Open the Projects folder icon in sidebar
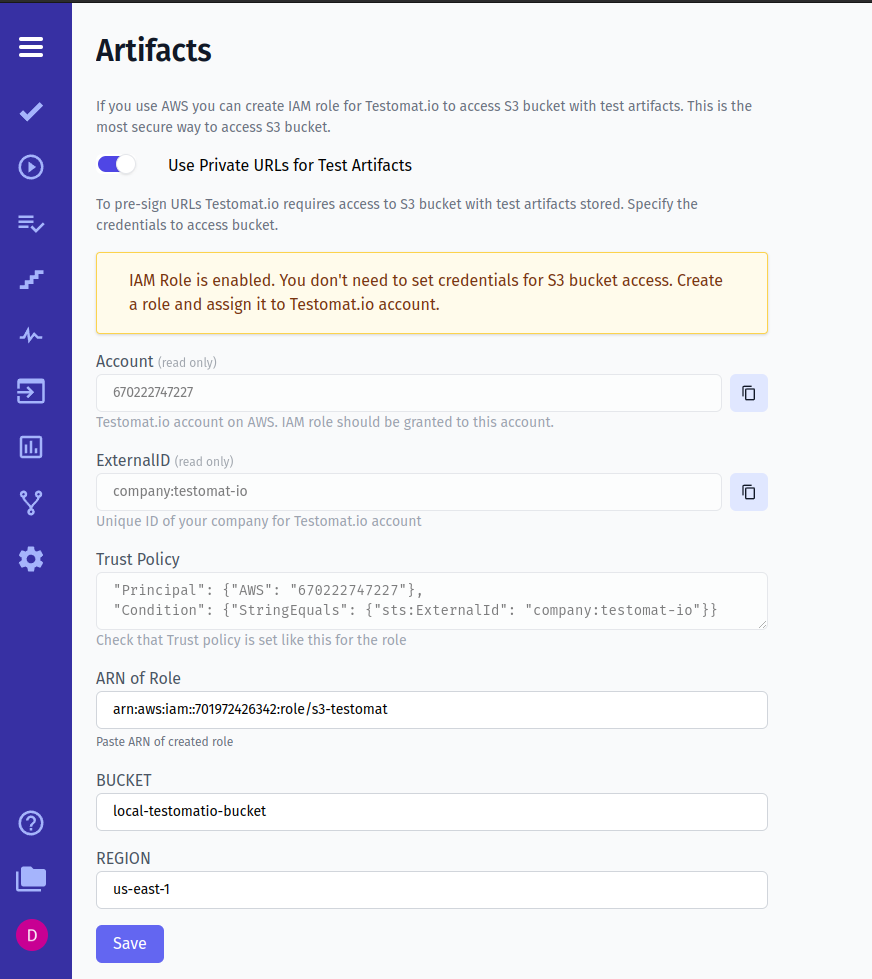Screen dimensions: 872x979 click(31, 879)
